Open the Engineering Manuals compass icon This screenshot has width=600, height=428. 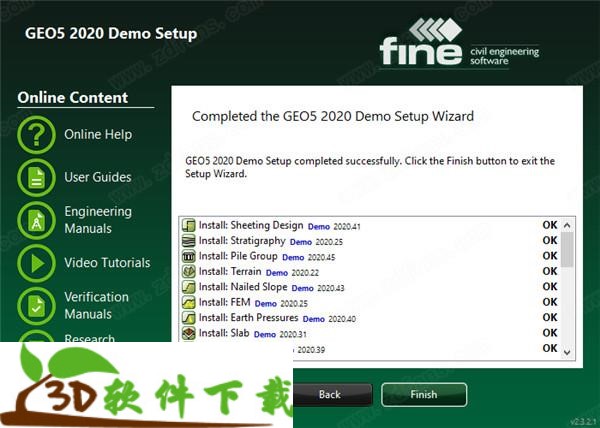click(x=36, y=221)
